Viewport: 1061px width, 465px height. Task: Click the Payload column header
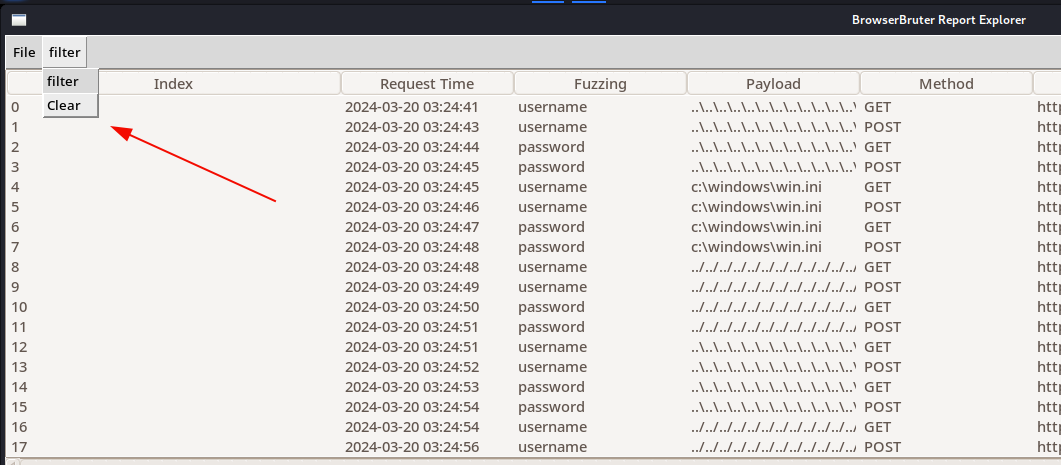pos(773,84)
